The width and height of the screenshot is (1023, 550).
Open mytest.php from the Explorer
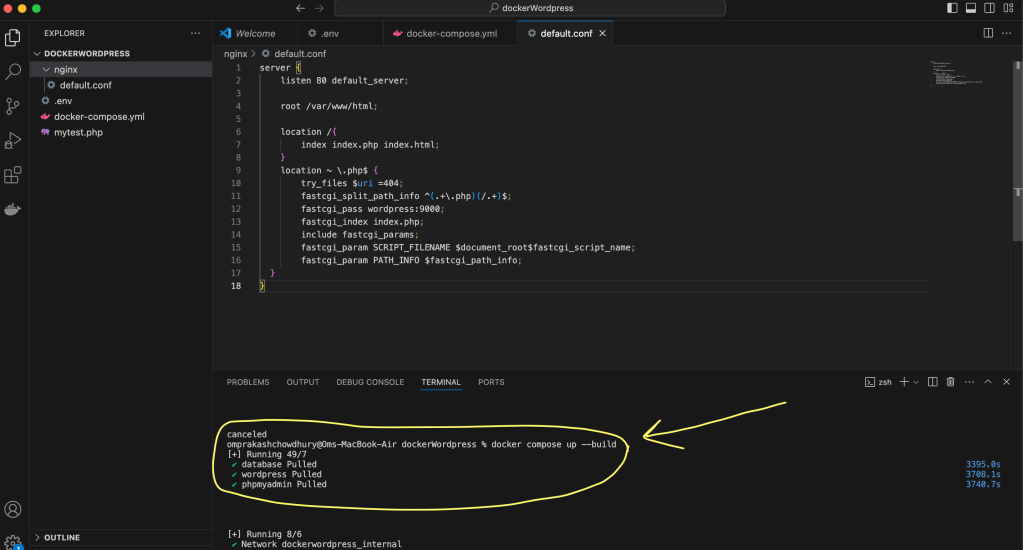78,132
